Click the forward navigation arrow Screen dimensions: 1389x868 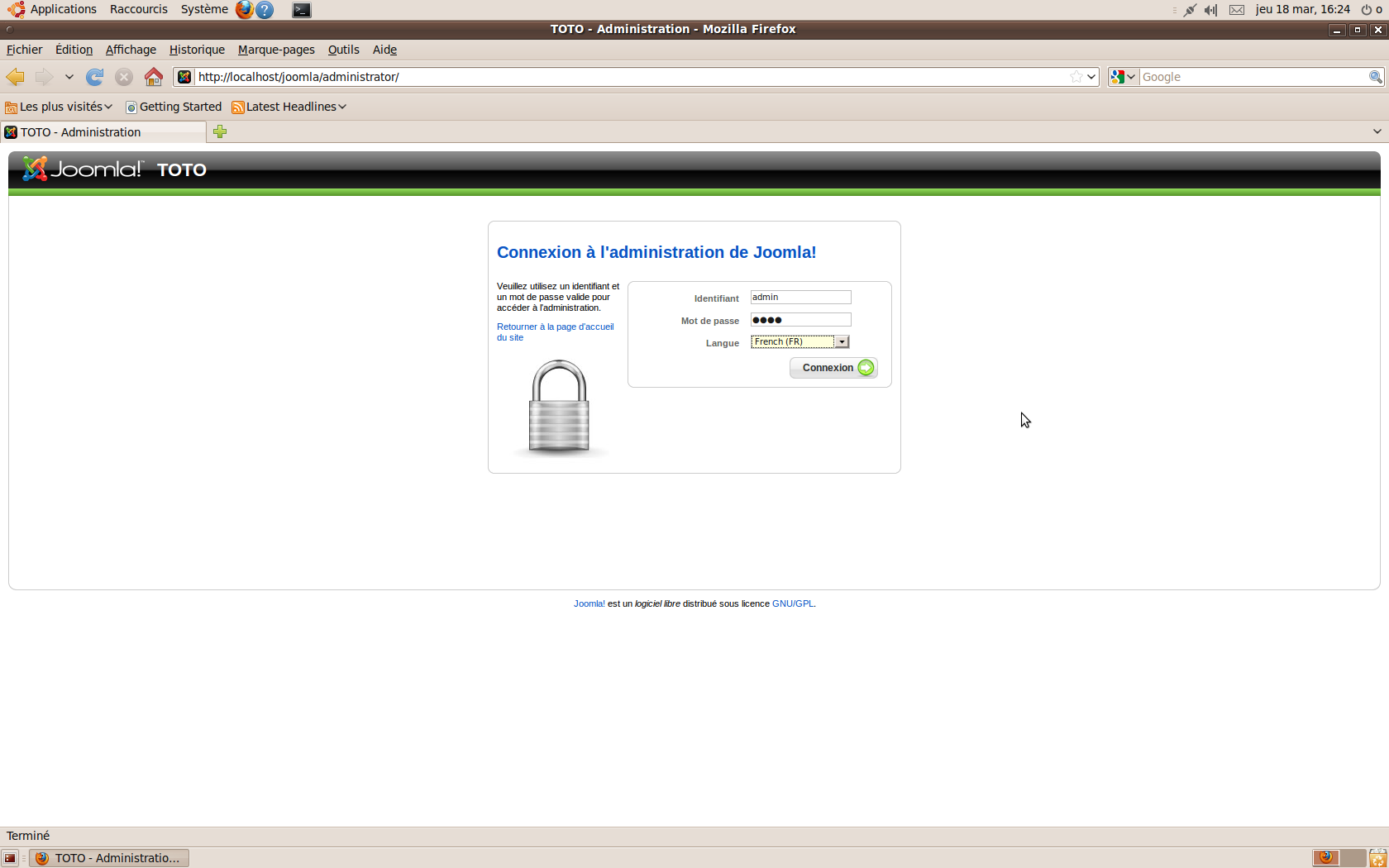(44, 77)
